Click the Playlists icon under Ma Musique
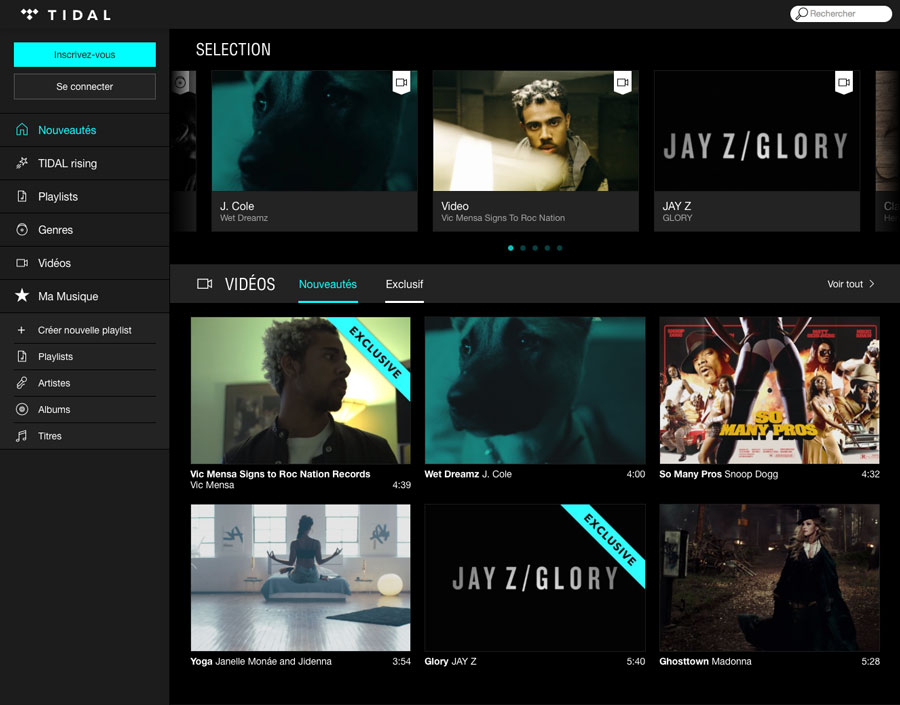The height and width of the screenshot is (705, 900). [x=22, y=357]
